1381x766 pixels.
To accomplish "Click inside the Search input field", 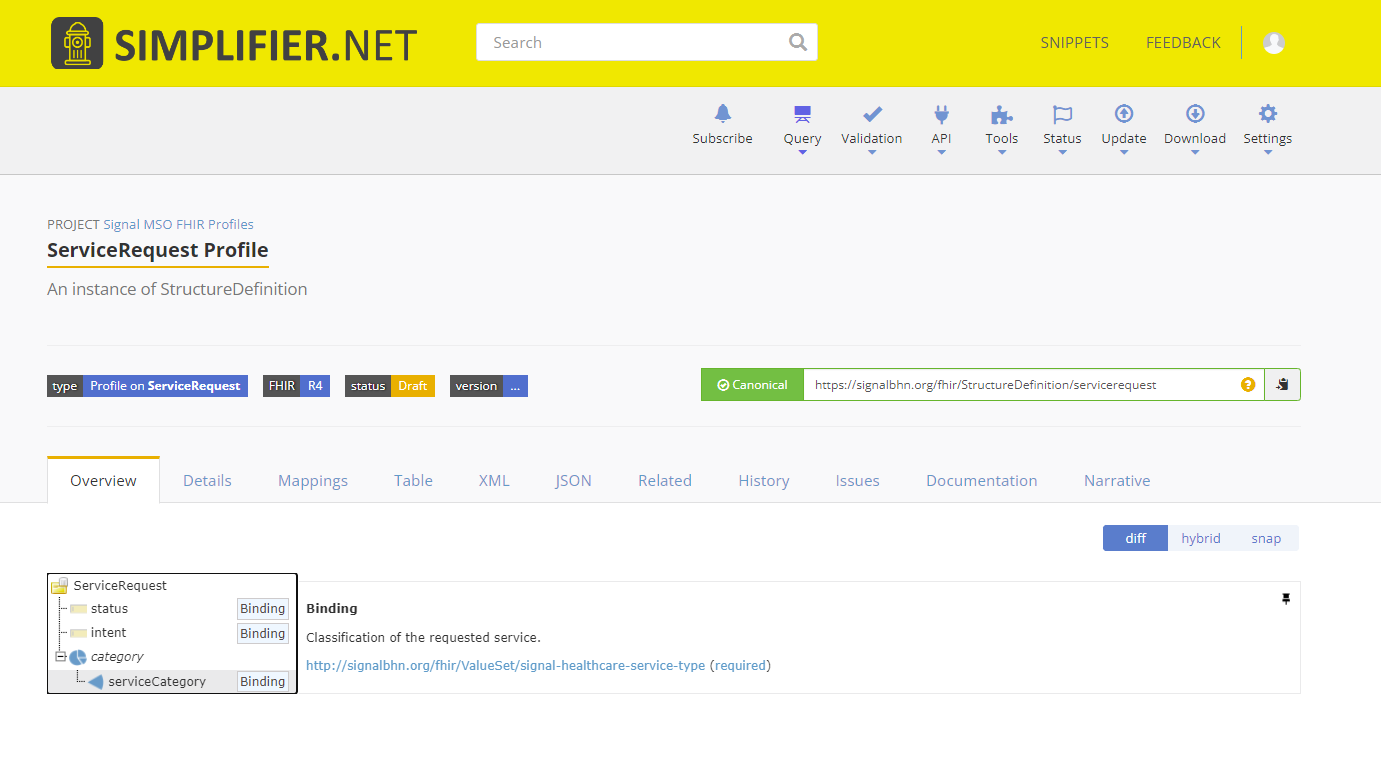I will [630, 42].
